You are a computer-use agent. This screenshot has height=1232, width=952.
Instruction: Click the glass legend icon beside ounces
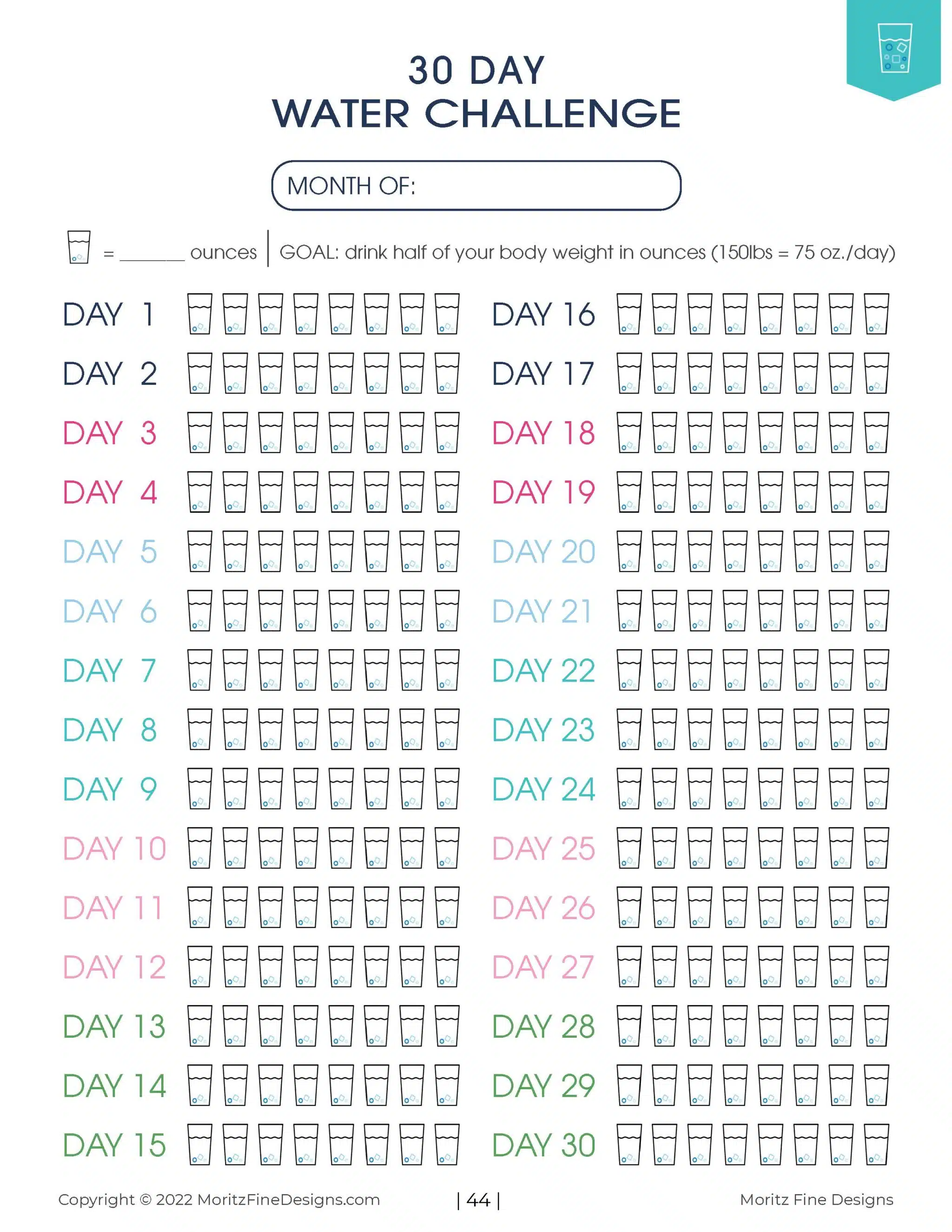79,247
